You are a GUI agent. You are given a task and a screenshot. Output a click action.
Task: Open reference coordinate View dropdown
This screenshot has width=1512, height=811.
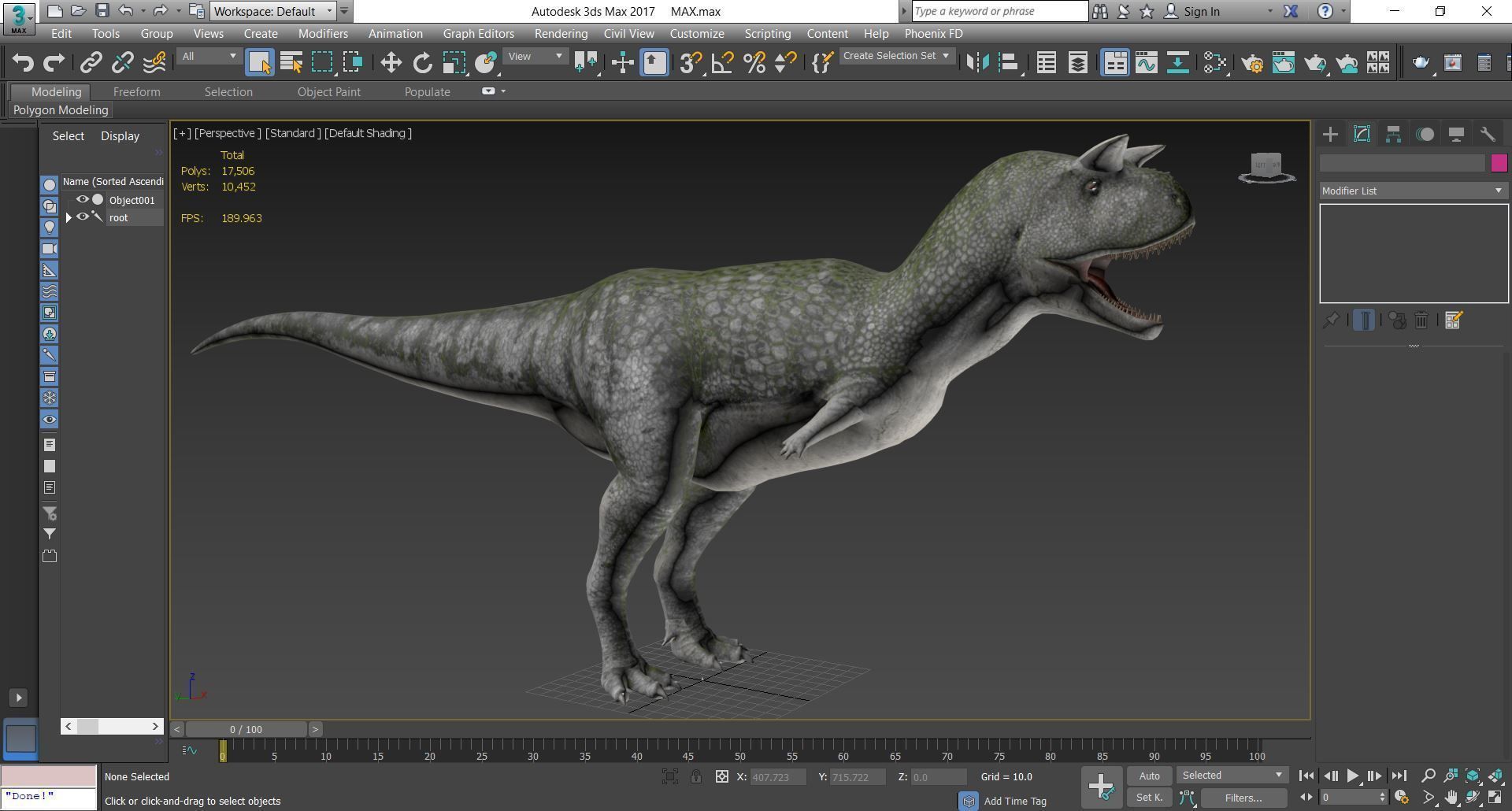[x=535, y=56]
